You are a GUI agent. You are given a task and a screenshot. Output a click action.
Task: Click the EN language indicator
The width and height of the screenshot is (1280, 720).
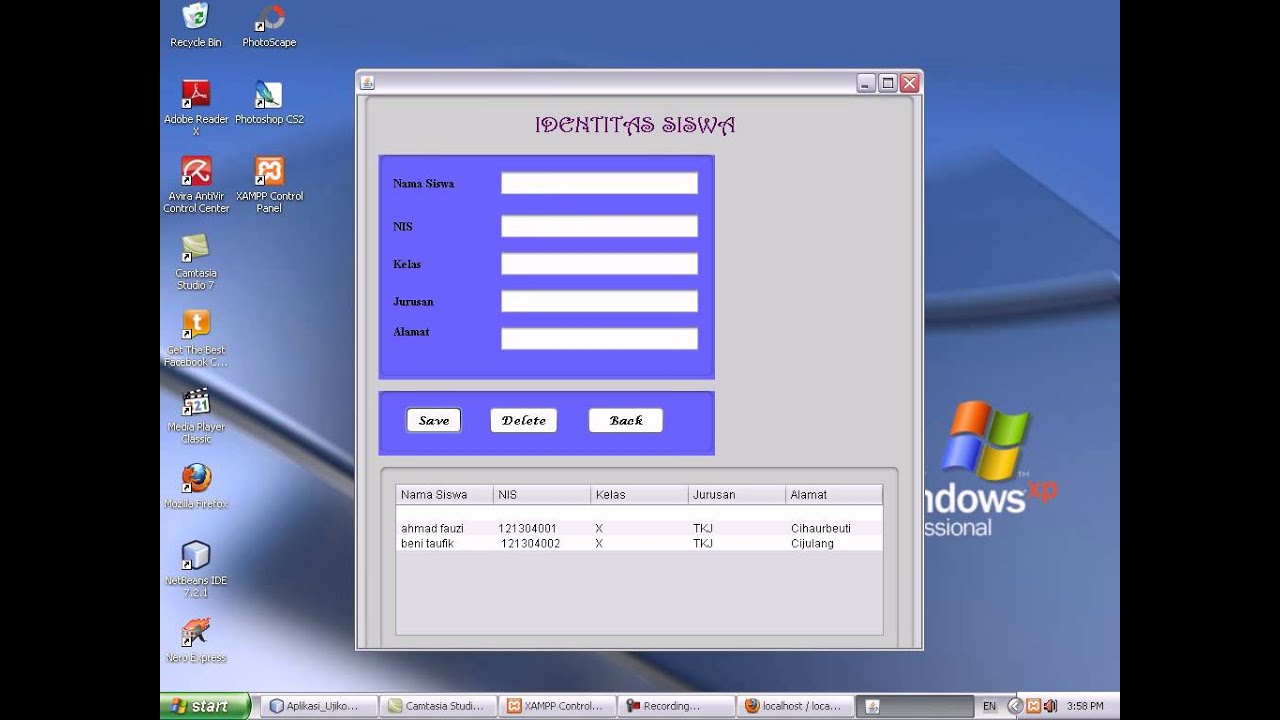tap(989, 706)
